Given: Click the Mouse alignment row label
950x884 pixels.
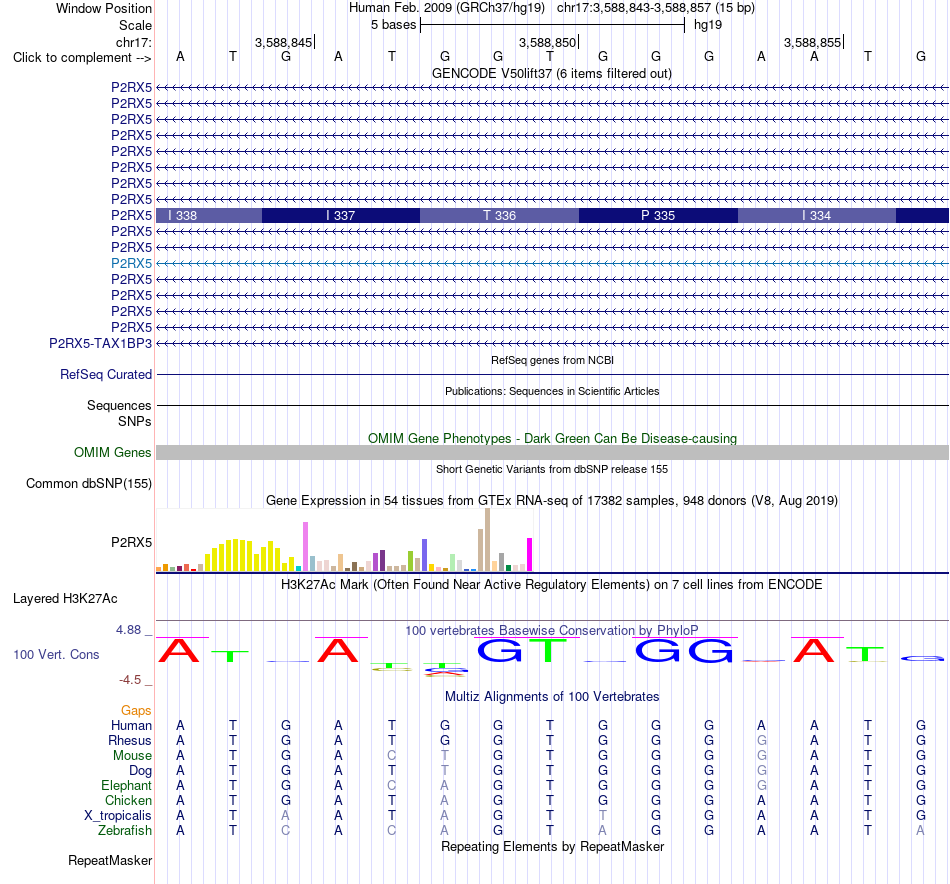Looking at the screenshot, I should click(133, 756).
